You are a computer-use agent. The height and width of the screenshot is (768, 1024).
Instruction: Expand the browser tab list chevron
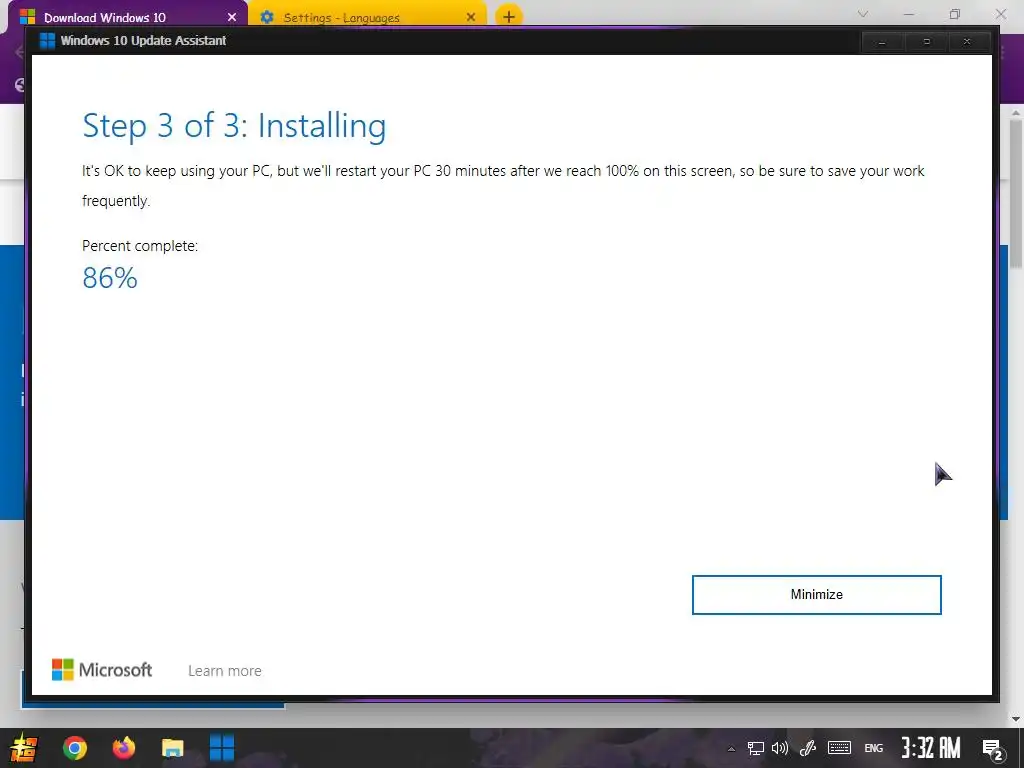click(x=863, y=14)
